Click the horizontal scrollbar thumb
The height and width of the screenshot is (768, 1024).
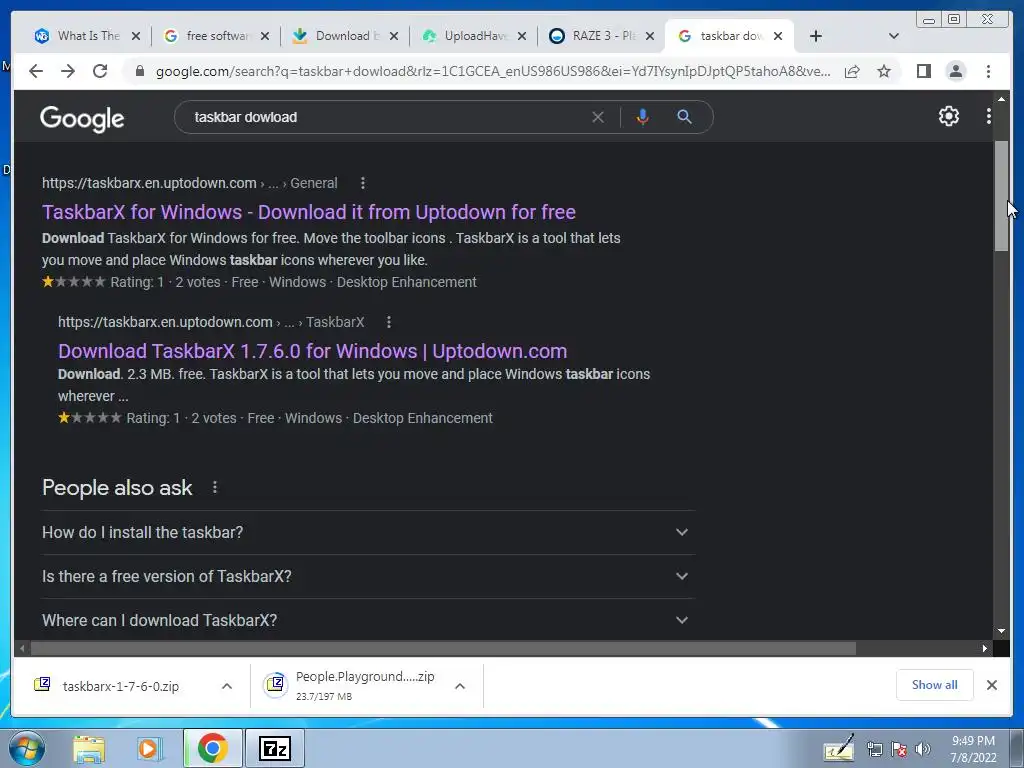pos(443,648)
